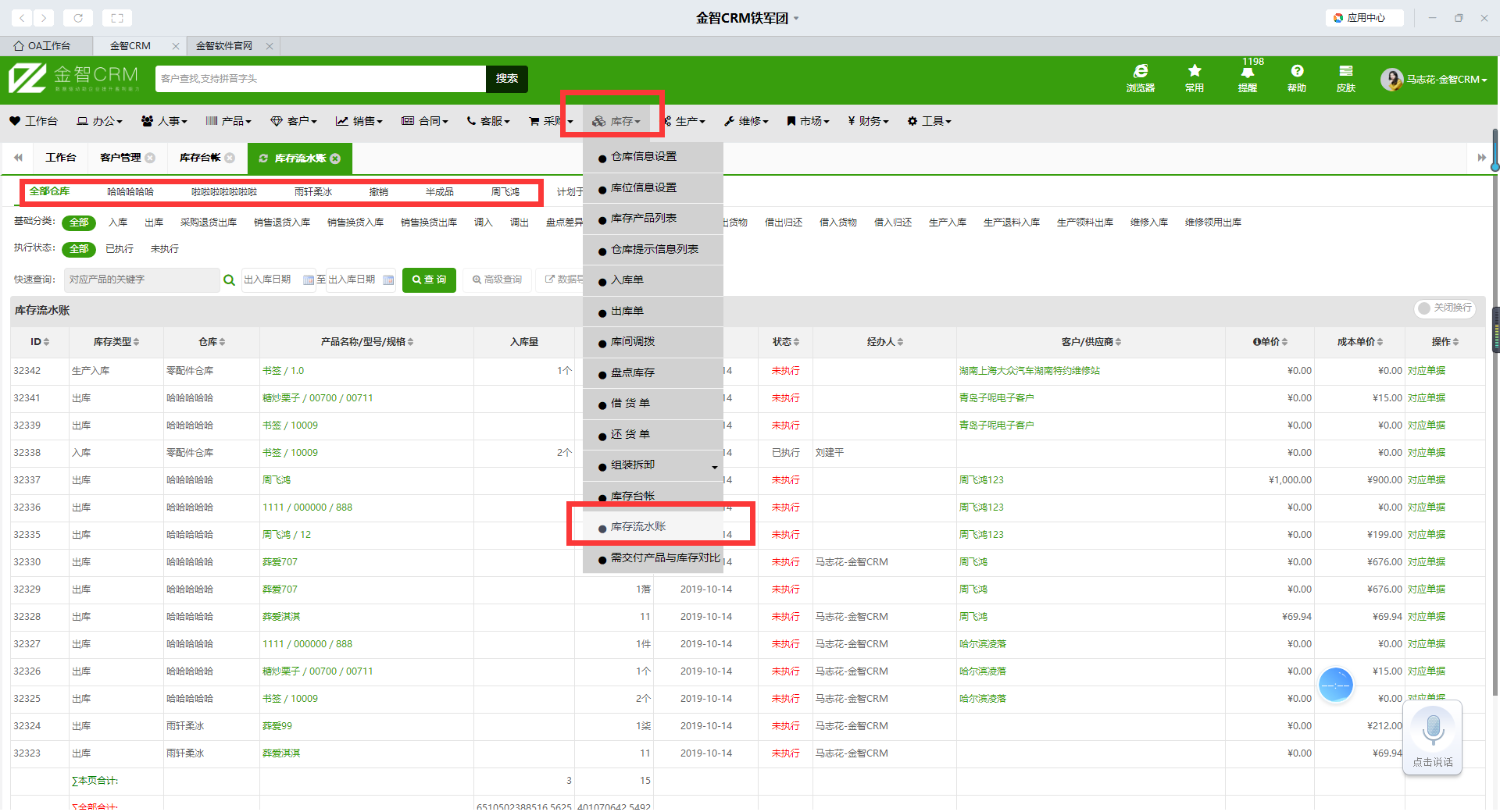Expand the 销售 menu dropdown
The image size is (1500, 812).
click(359, 121)
